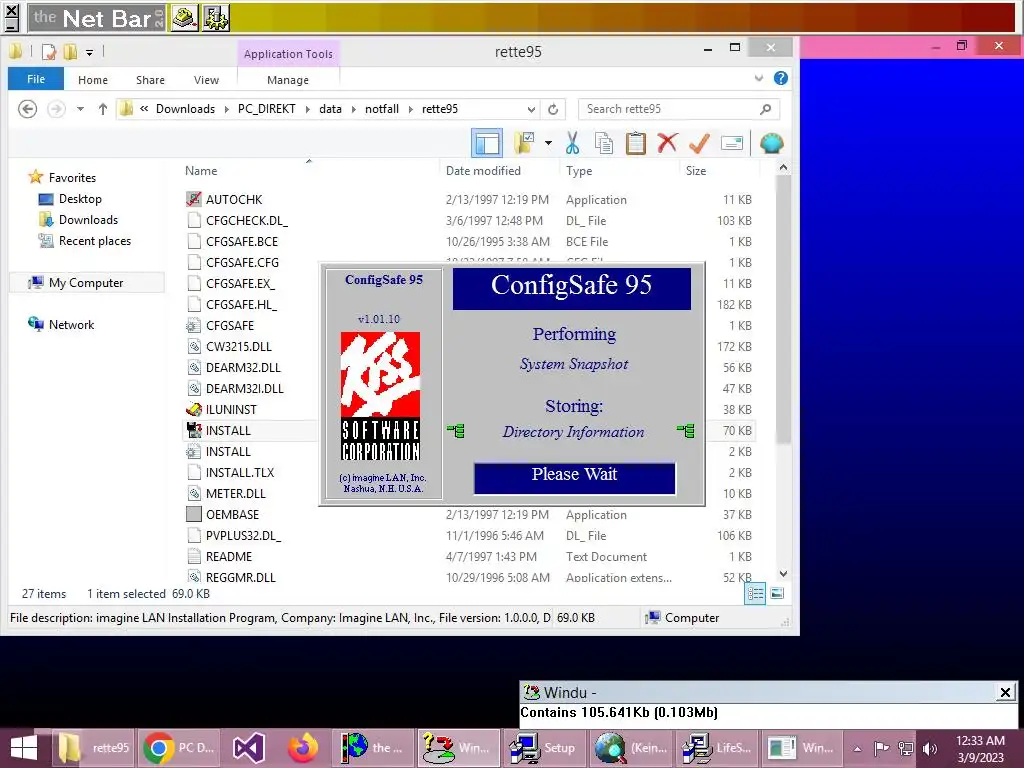Cut selection using the scissors icon
1024x768 pixels.
click(573, 143)
